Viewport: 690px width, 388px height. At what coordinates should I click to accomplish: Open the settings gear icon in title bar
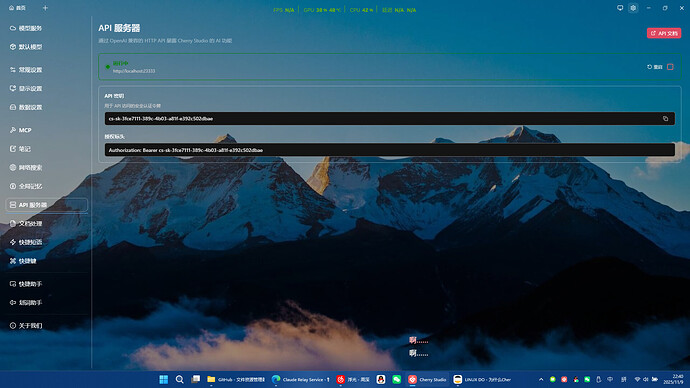point(633,8)
